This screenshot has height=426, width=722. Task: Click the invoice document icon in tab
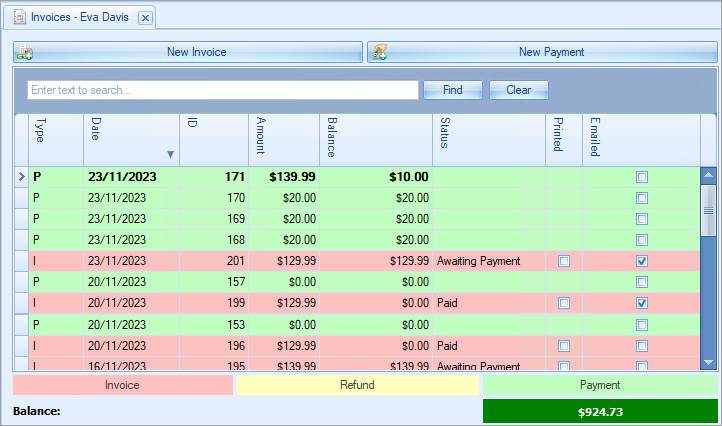pyautogui.click(x=20, y=18)
